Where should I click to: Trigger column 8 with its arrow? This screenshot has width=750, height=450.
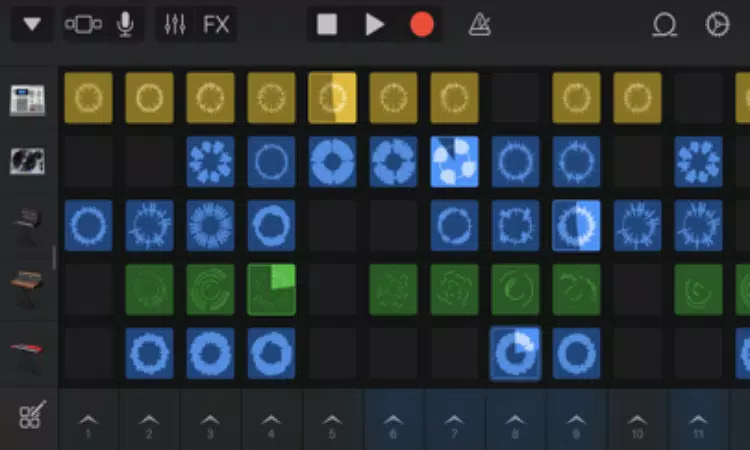point(515,420)
